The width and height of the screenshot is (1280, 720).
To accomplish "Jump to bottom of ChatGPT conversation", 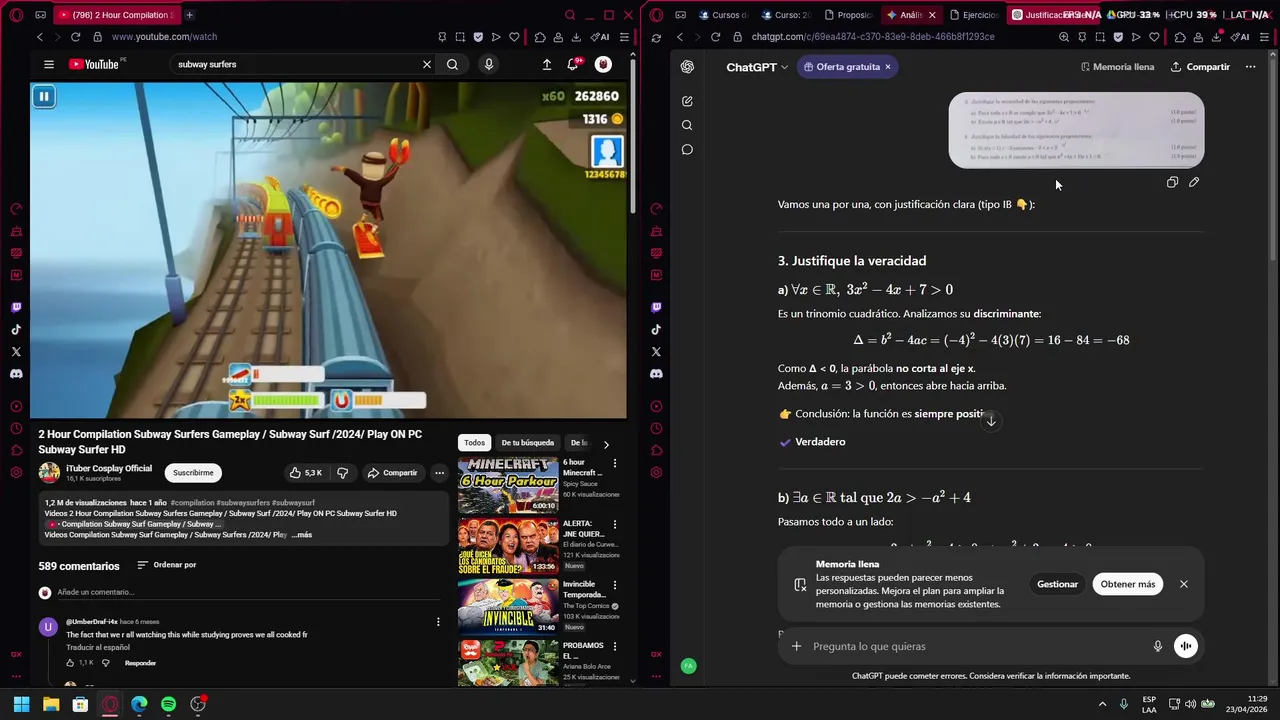I will [x=990, y=421].
